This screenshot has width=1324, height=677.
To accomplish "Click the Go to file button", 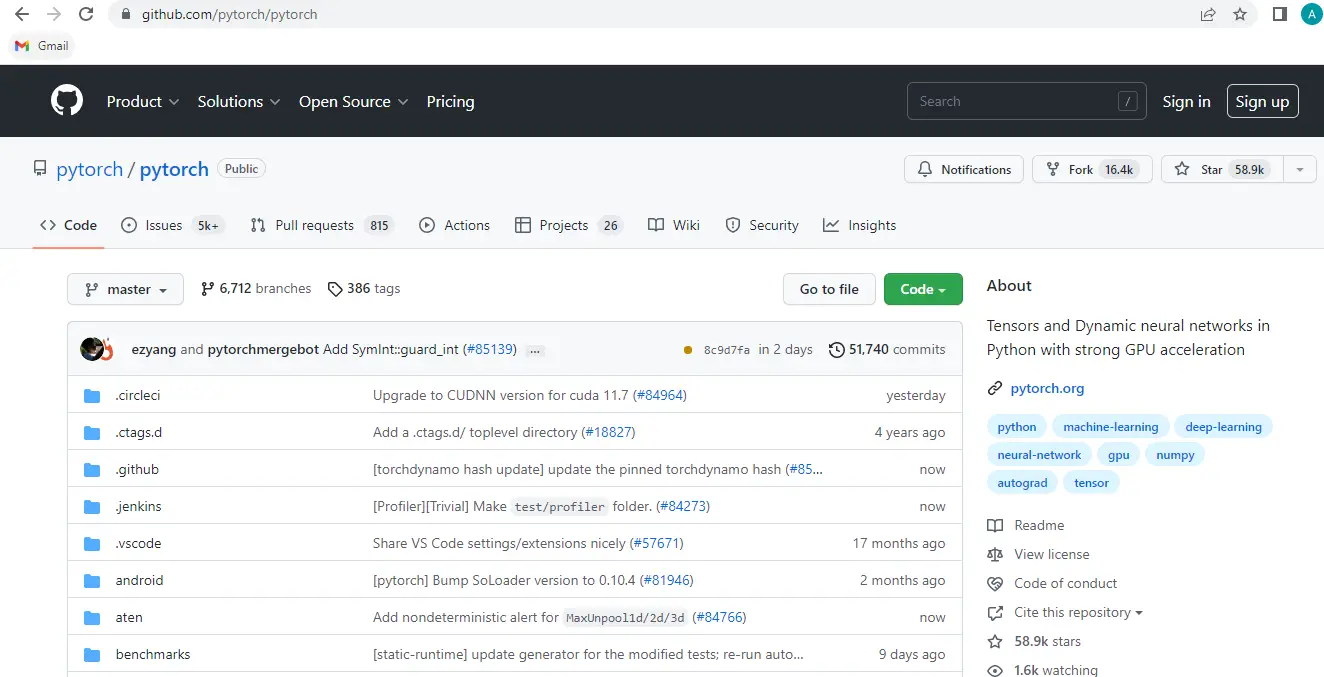I will pos(829,289).
